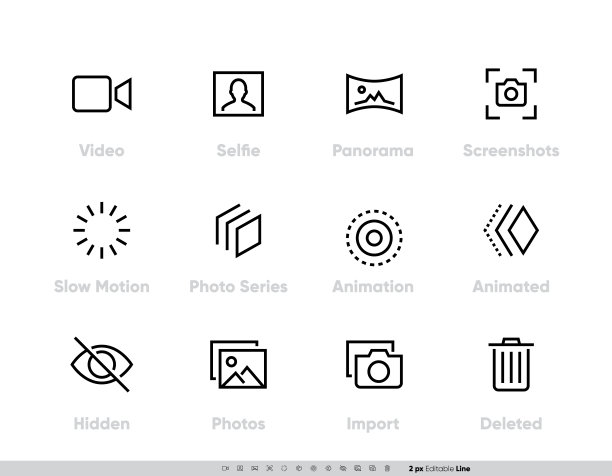Select the "Deleted" text label
The width and height of the screenshot is (612, 476).
(511, 424)
